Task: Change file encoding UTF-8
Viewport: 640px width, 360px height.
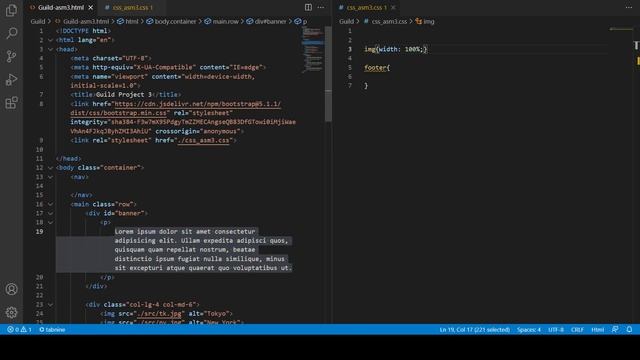Action: pyautogui.click(x=556, y=329)
